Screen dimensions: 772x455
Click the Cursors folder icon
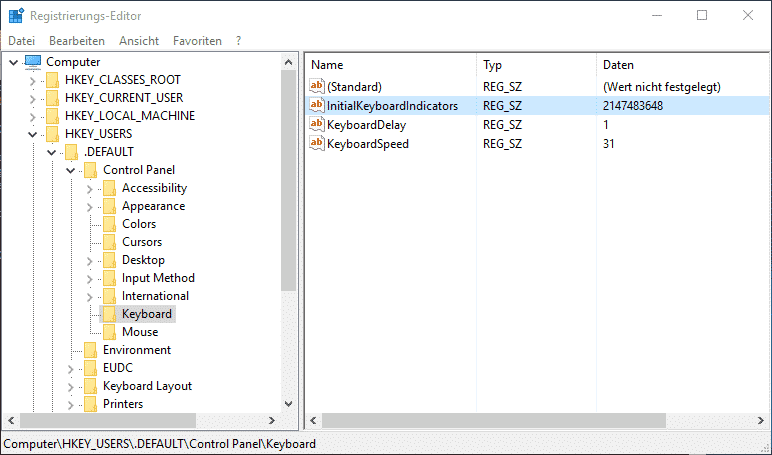click(x=110, y=242)
